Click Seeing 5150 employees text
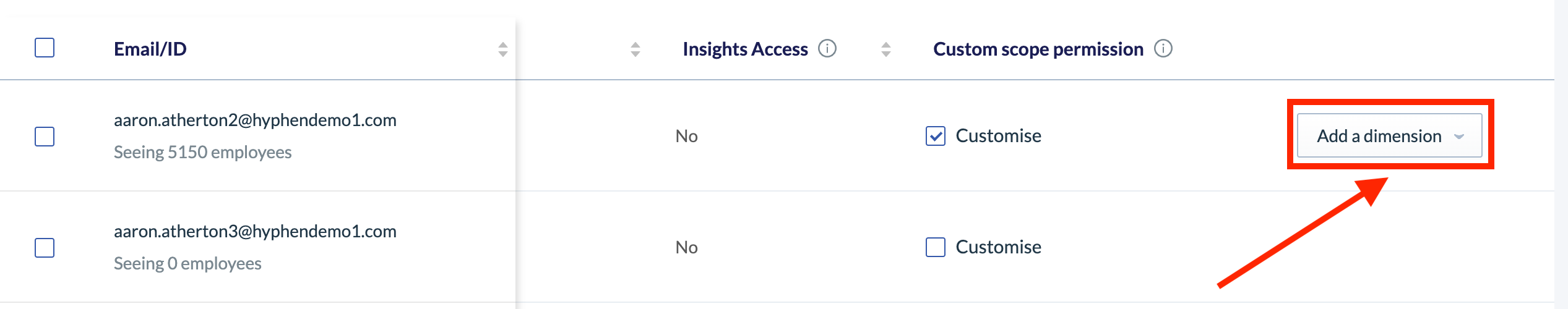The image size is (1568, 309). [202, 152]
